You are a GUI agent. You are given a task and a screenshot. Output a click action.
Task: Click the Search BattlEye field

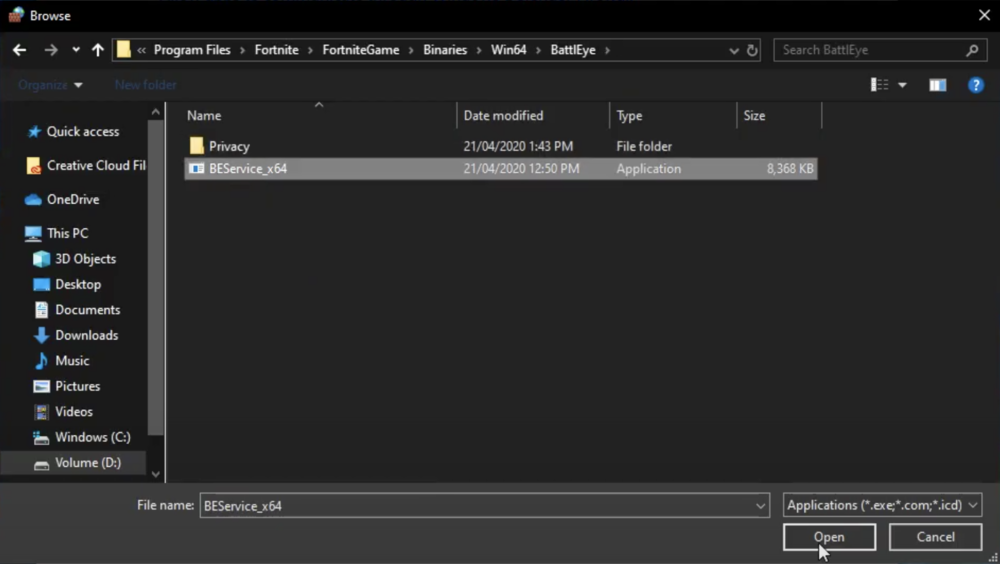[x=870, y=50]
